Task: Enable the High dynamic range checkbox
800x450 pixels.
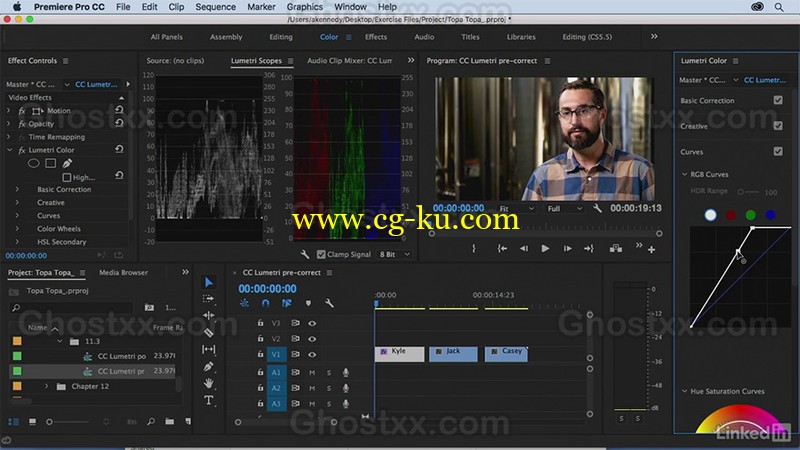Action: [x=66, y=177]
